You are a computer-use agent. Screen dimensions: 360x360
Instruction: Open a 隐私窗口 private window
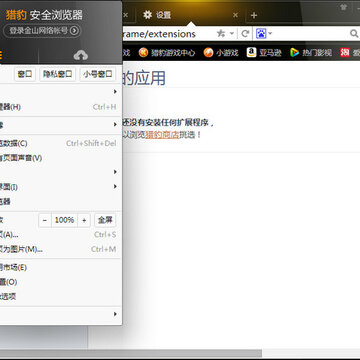coord(58,74)
